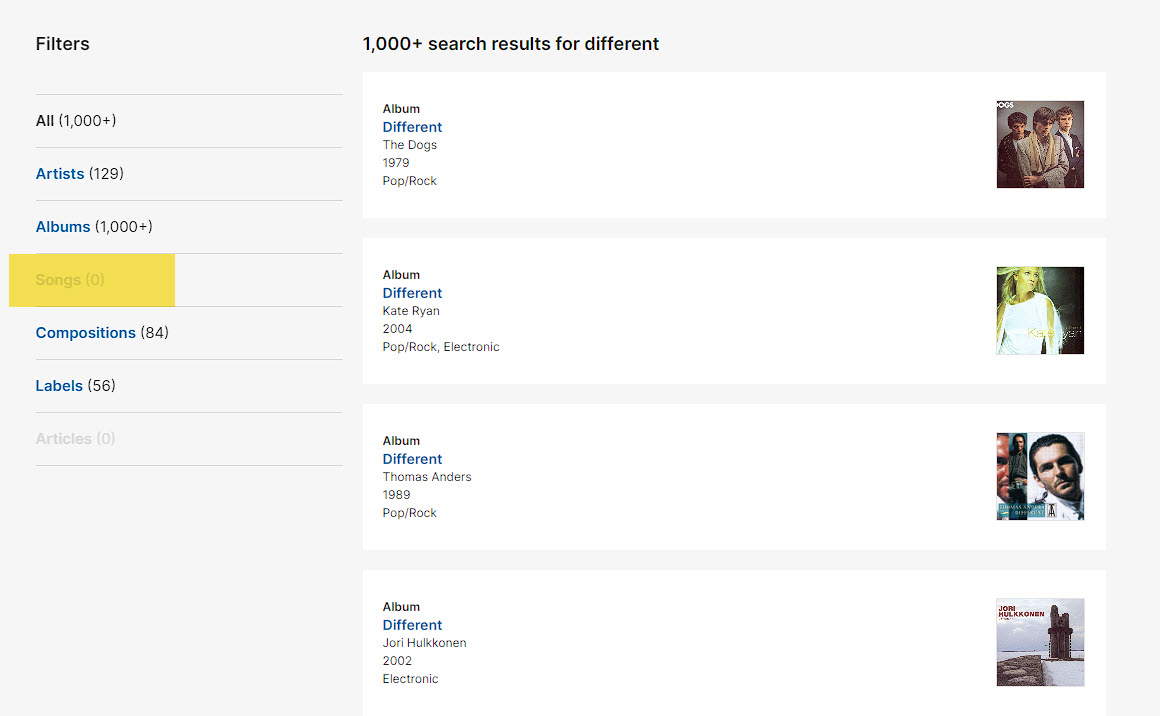This screenshot has height=716, width=1160.
Task: Open Different album by The Dogs
Action: (412, 127)
